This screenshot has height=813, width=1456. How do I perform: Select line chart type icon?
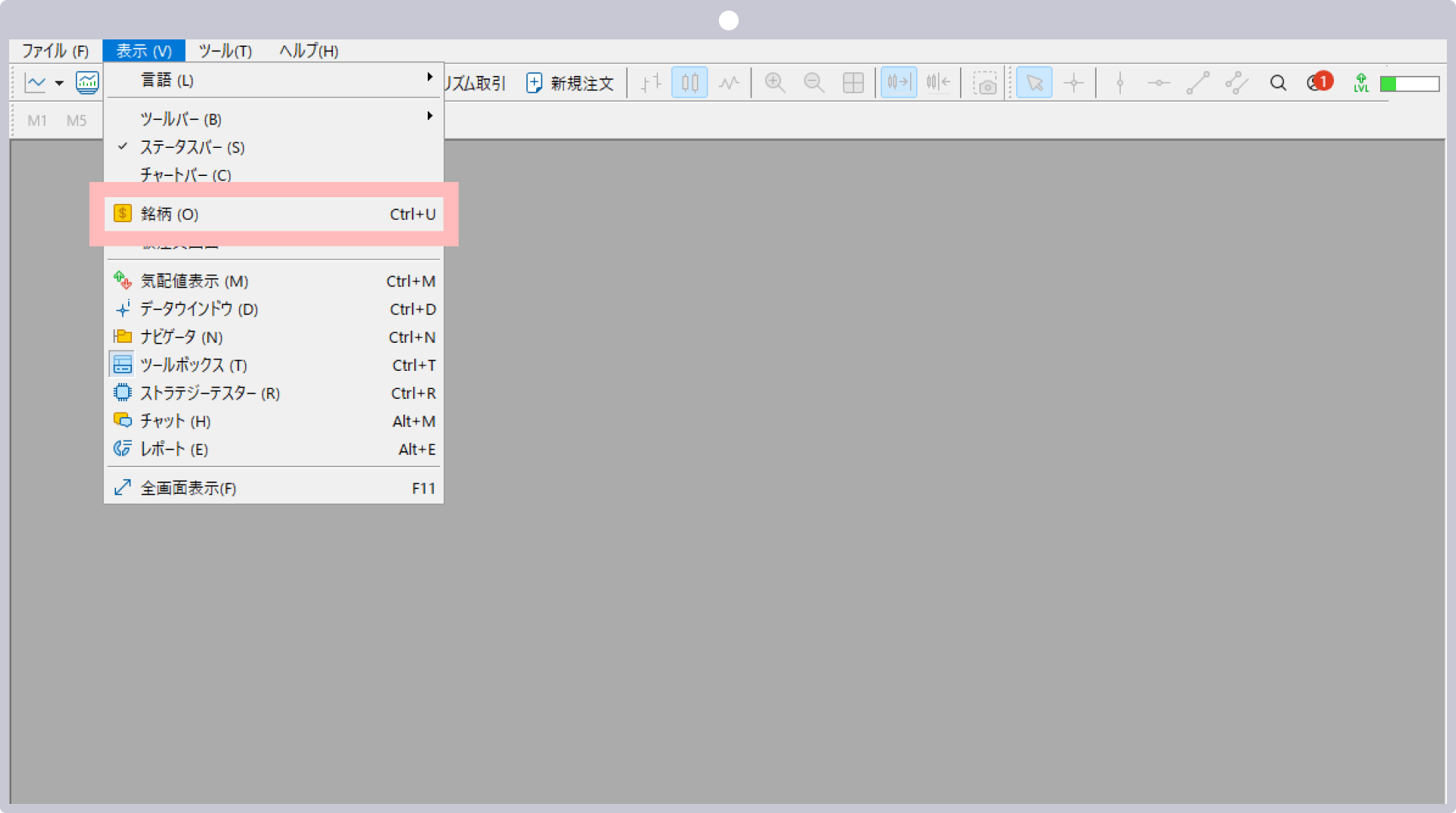pos(729,83)
